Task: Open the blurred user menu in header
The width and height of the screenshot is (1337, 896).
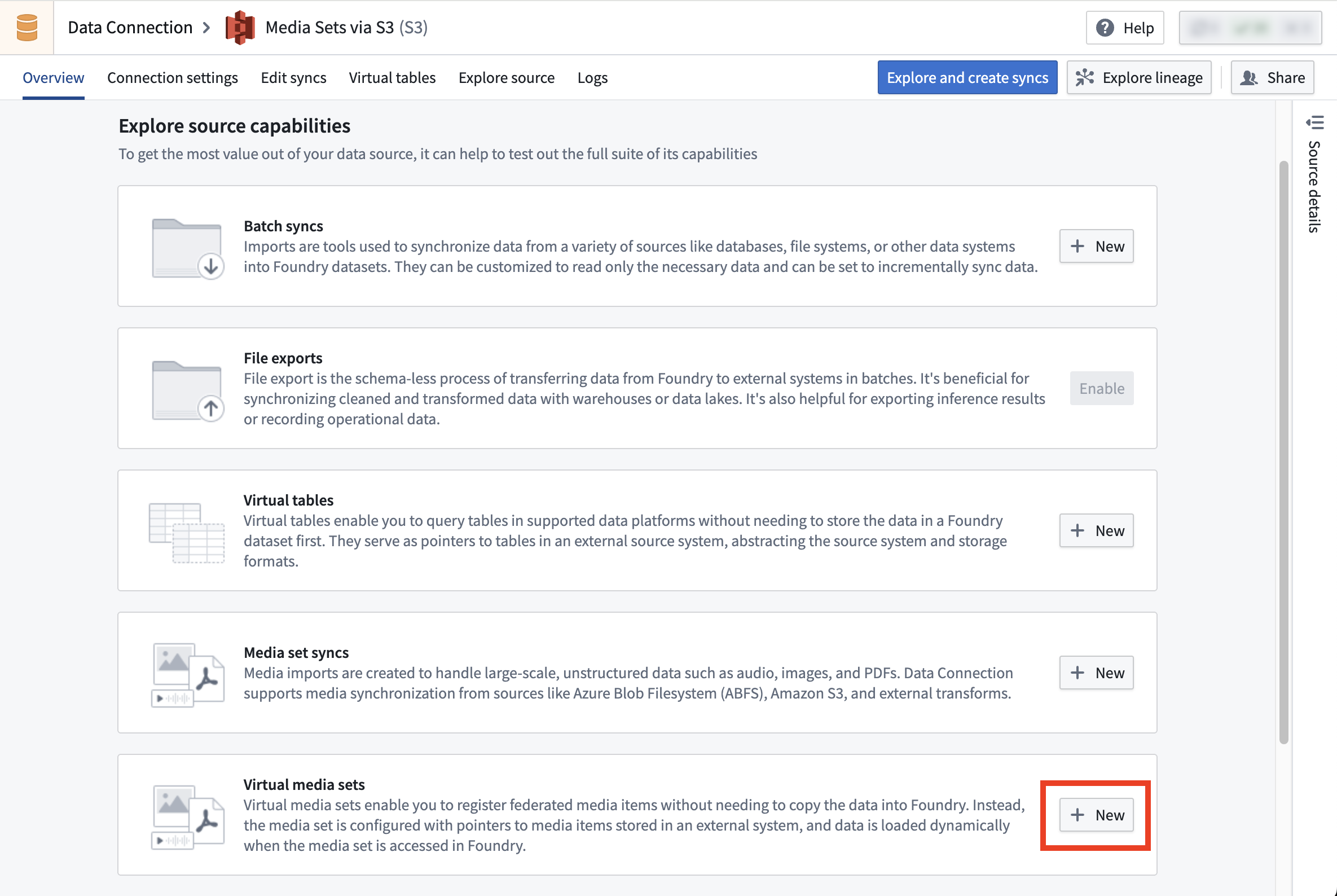Action: click(1250, 28)
